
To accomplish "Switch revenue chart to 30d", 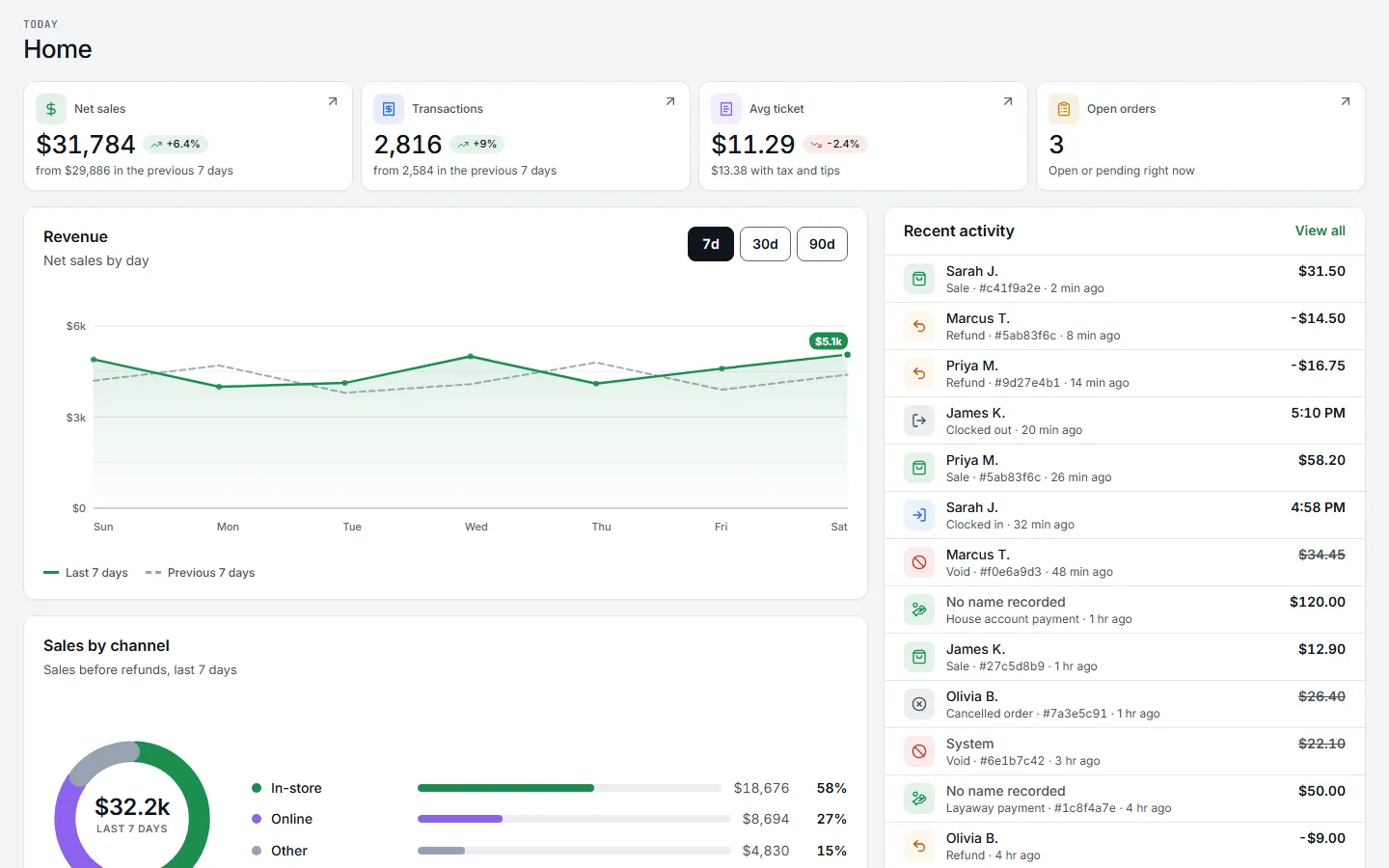I will click(765, 244).
